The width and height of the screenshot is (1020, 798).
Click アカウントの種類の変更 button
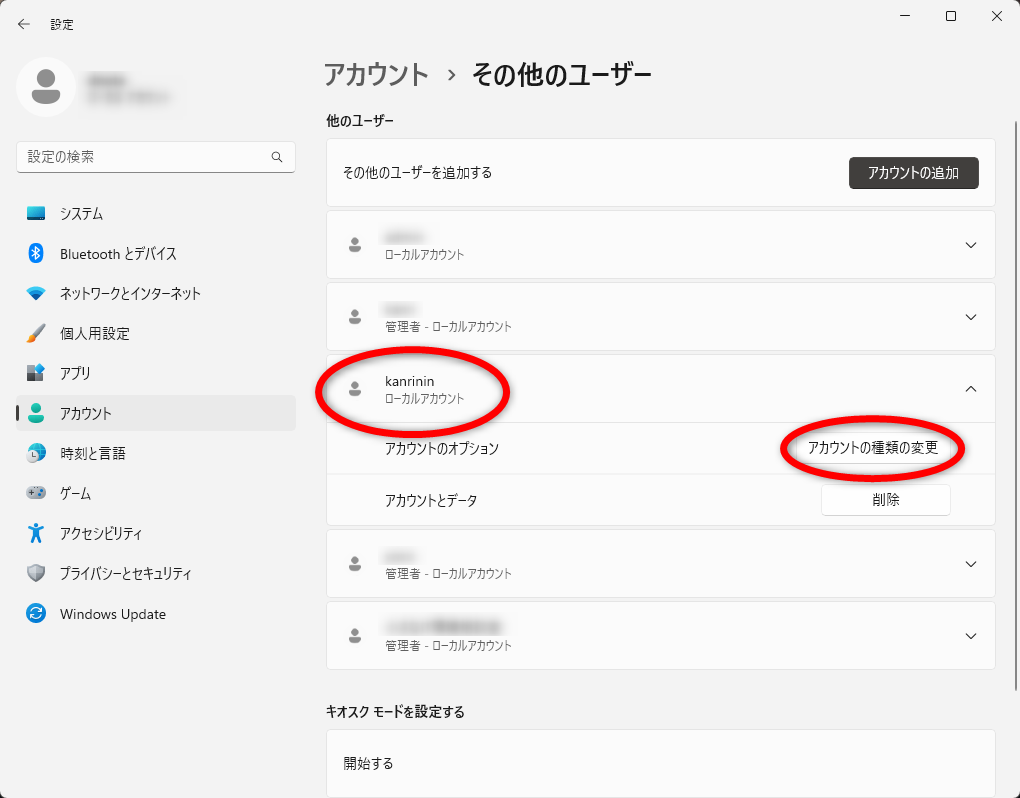click(872, 448)
